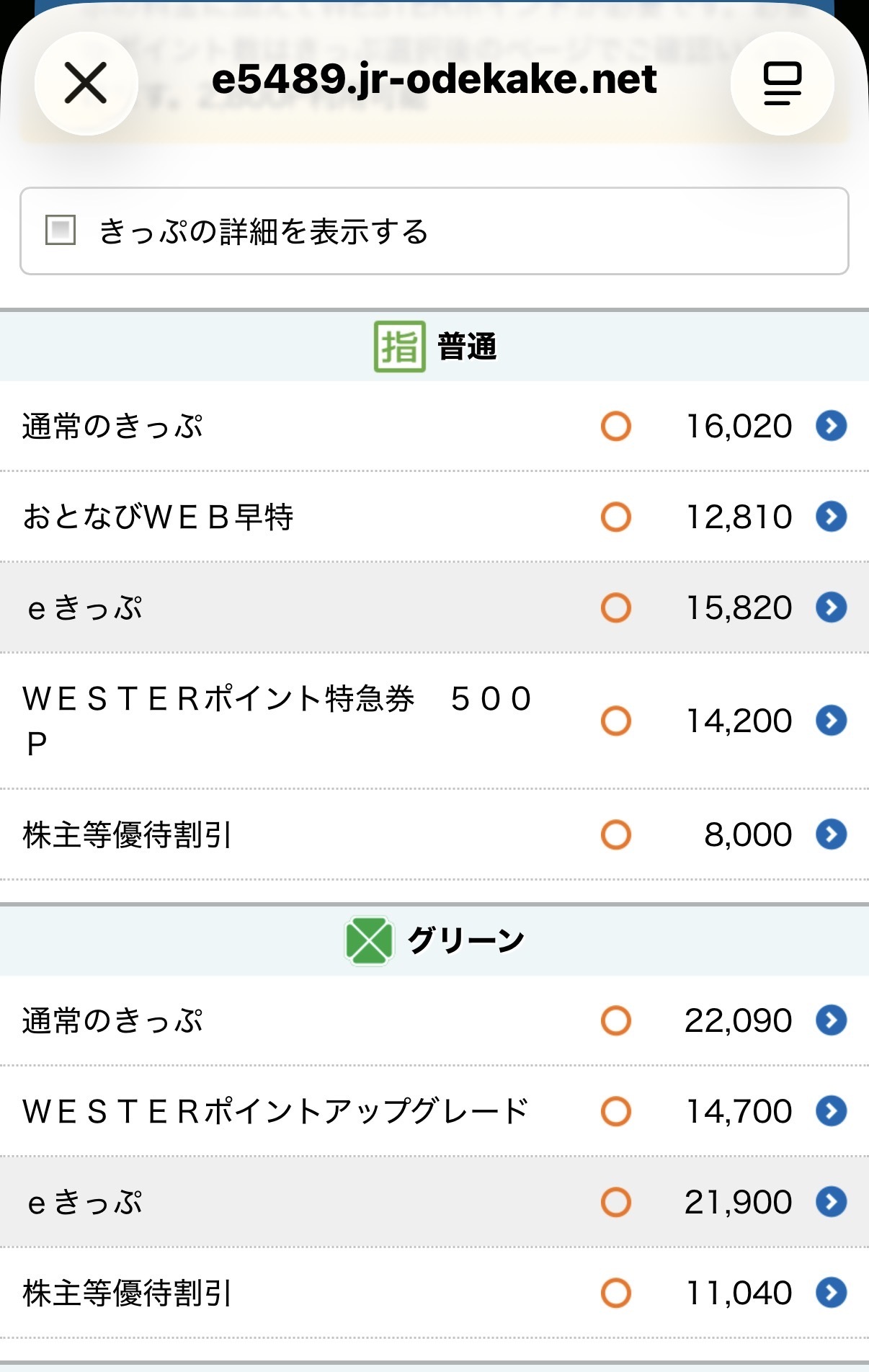Tap the green clover グリーン car icon
This screenshot has height=1372, width=869.
click(x=369, y=940)
